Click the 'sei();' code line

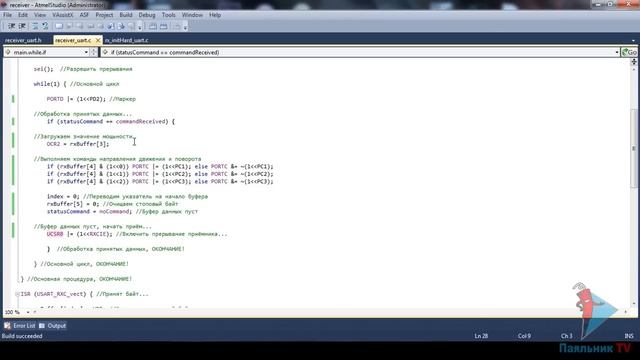pos(43,69)
